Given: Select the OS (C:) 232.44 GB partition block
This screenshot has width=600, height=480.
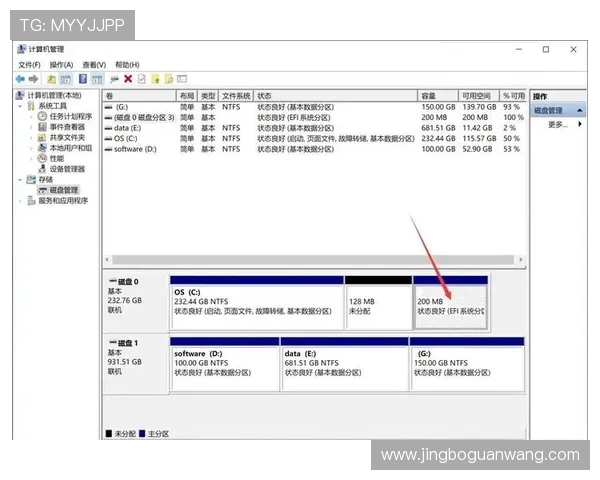Looking at the screenshot, I should (257, 302).
